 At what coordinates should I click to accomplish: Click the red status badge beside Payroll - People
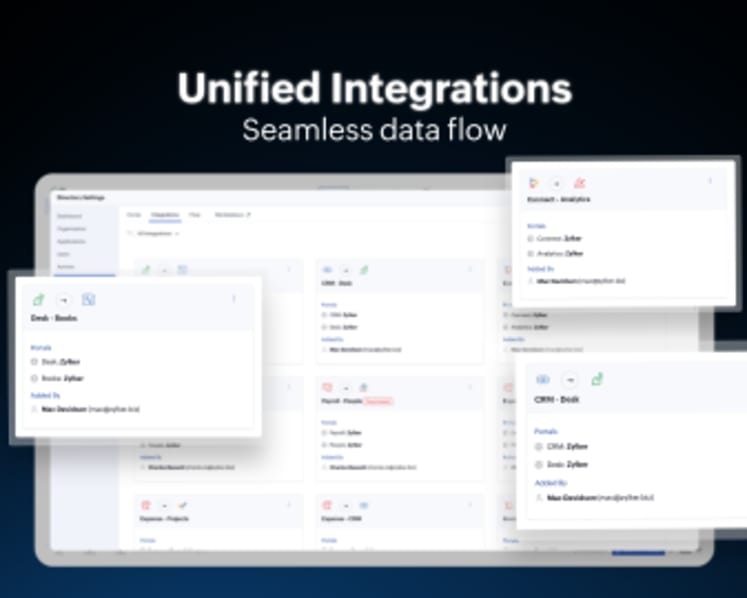pos(378,401)
